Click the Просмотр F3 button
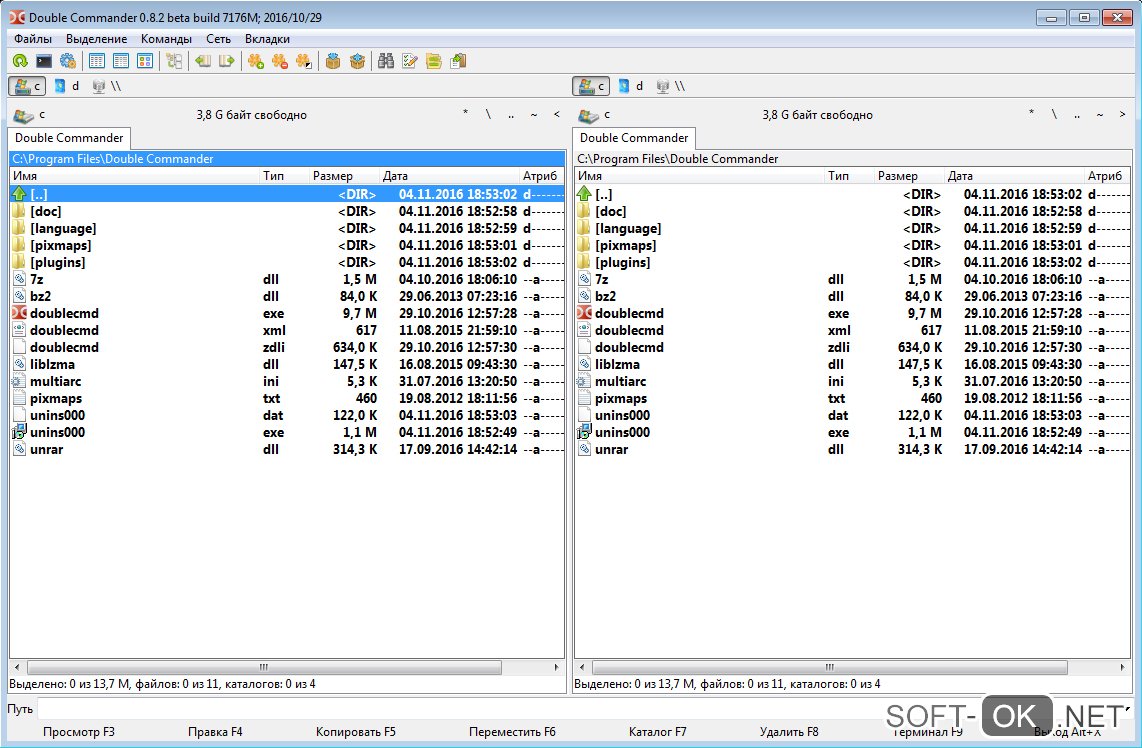 (x=79, y=732)
